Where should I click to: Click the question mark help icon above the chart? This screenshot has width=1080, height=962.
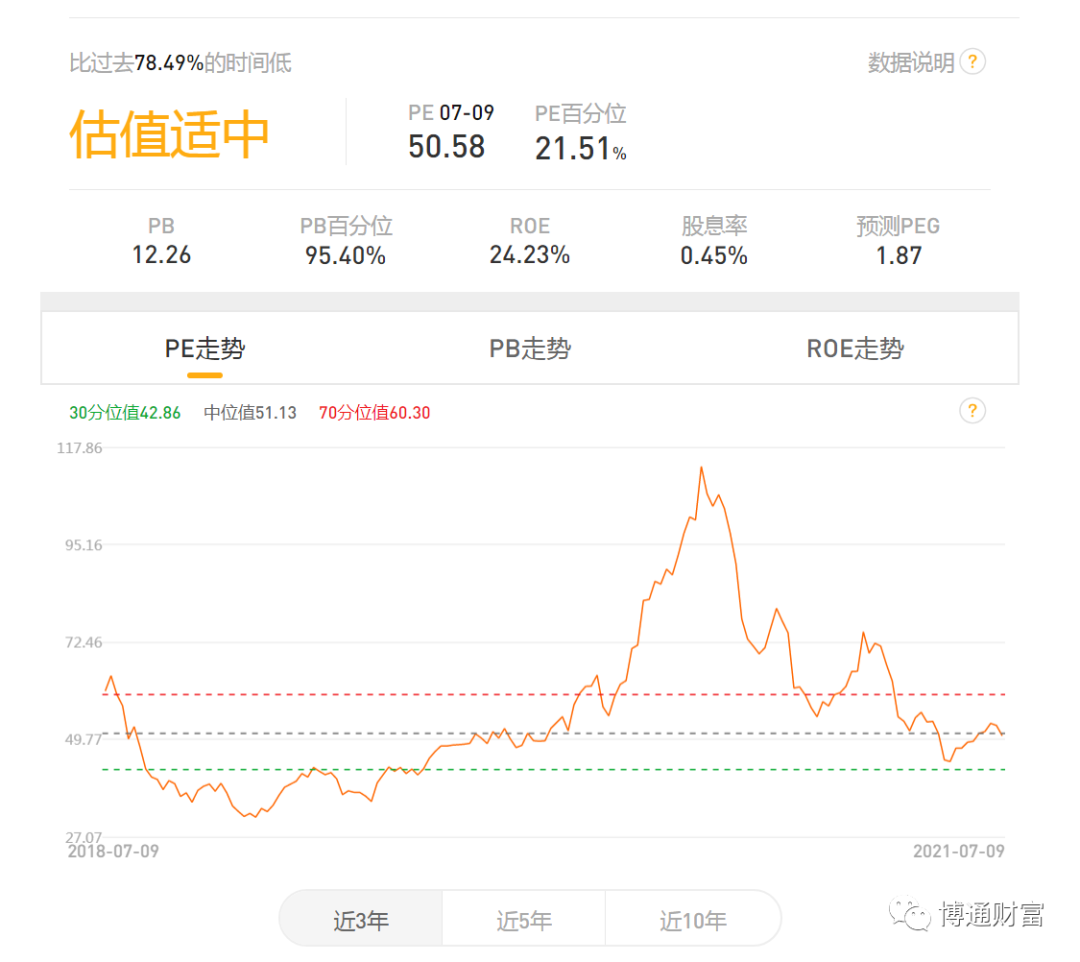click(x=972, y=411)
